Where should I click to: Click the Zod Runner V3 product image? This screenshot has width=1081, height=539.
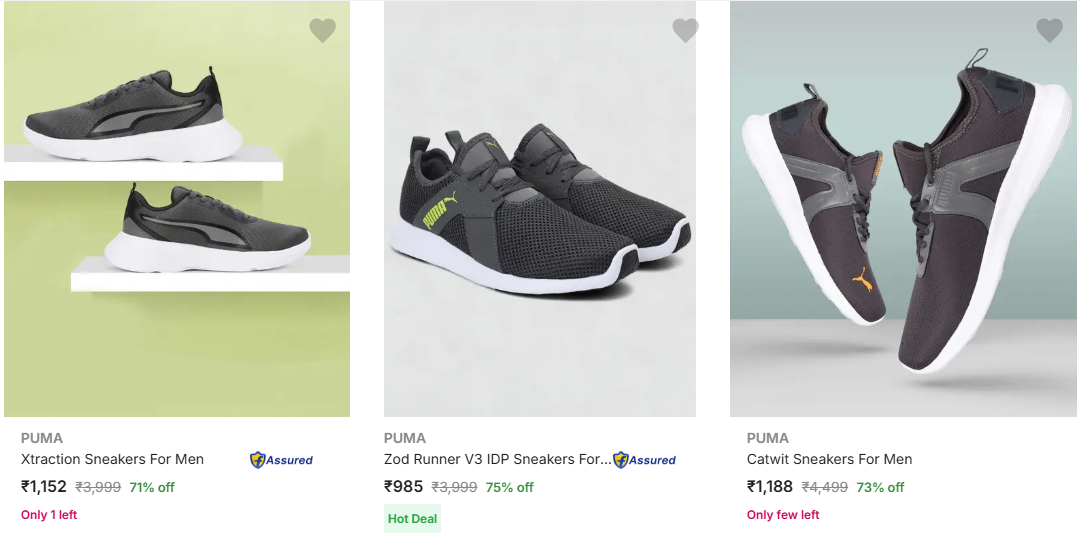pyautogui.click(x=540, y=209)
